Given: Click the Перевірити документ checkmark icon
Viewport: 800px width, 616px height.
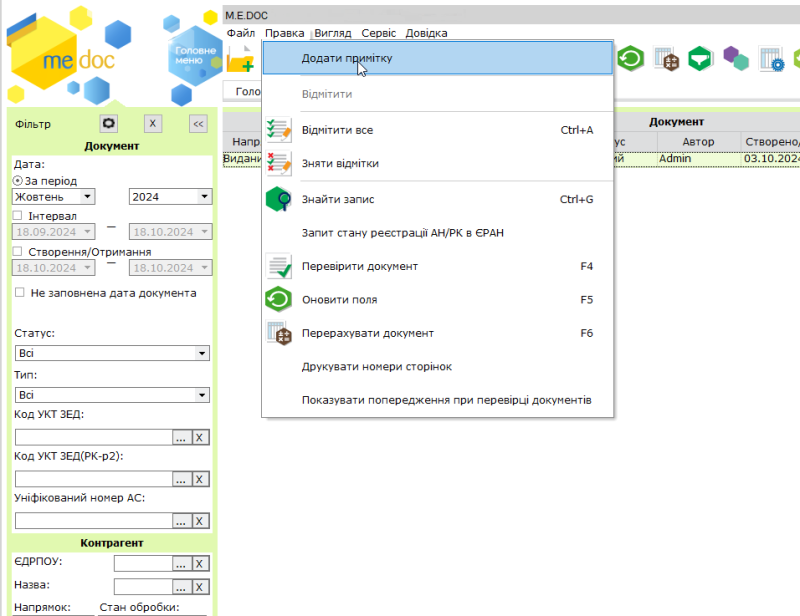Looking at the screenshot, I should (279, 266).
